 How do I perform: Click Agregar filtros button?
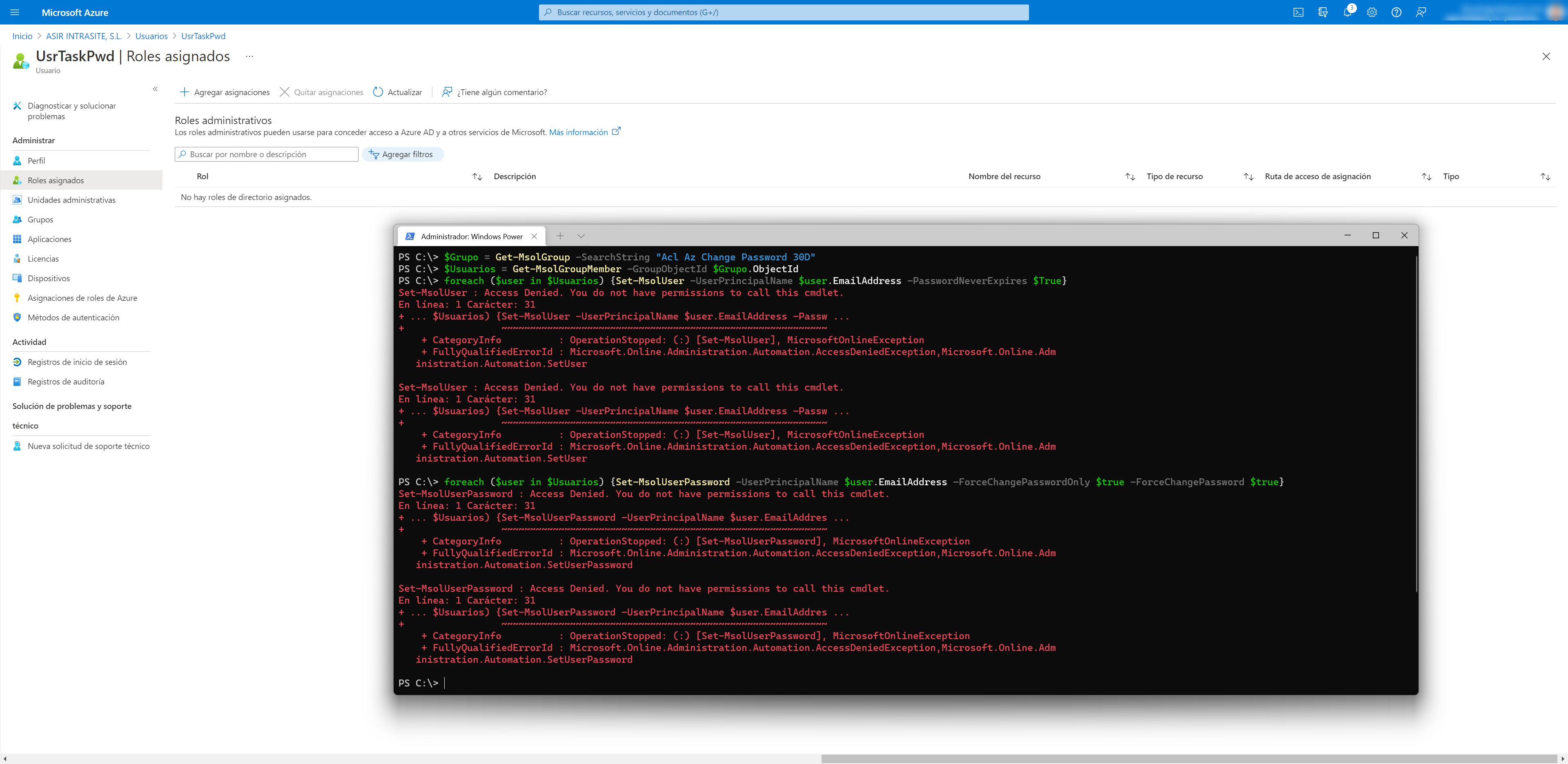point(403,155)
